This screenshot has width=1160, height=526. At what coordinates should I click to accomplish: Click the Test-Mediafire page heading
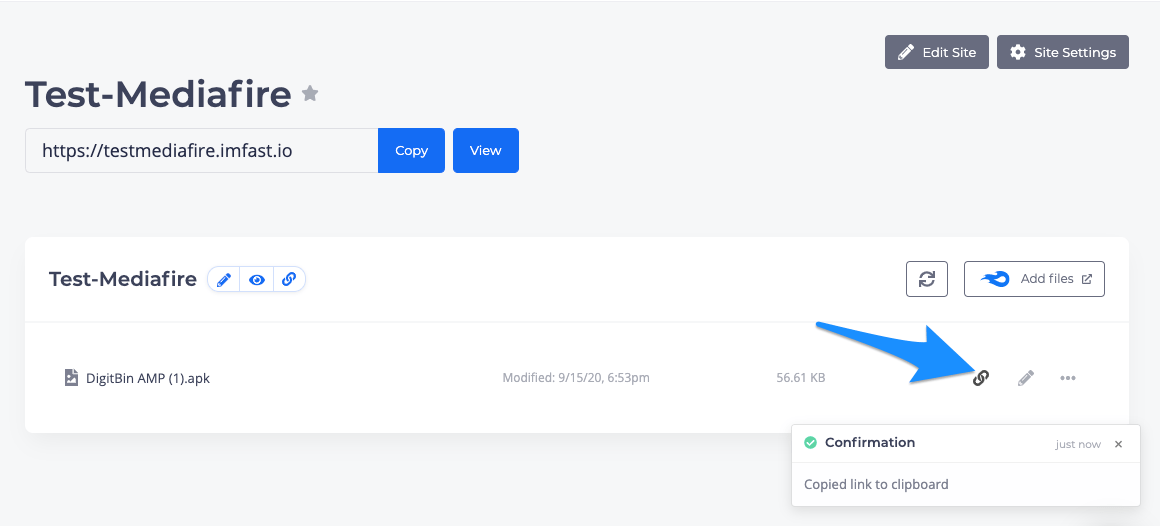click(158, 94)
